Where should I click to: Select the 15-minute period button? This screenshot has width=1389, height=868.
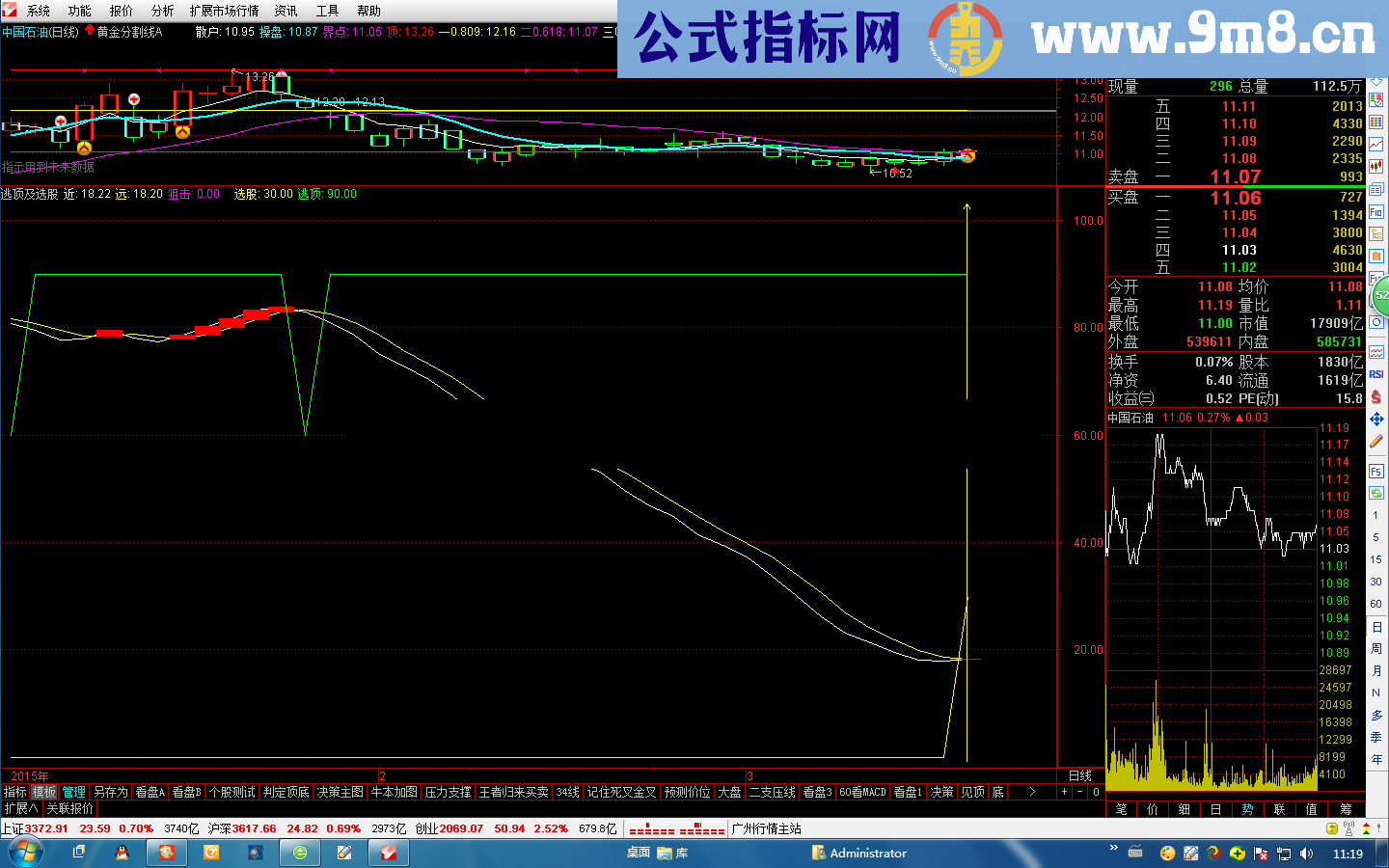(1376, 560)
